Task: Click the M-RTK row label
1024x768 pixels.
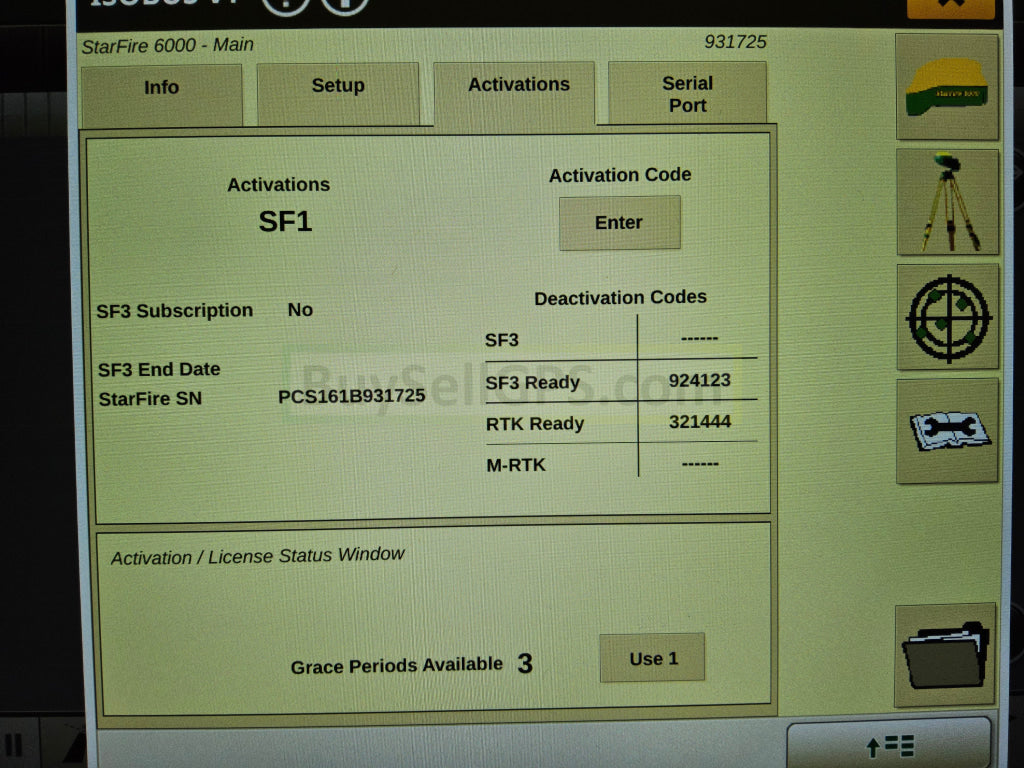Action: tap(516, 465)
